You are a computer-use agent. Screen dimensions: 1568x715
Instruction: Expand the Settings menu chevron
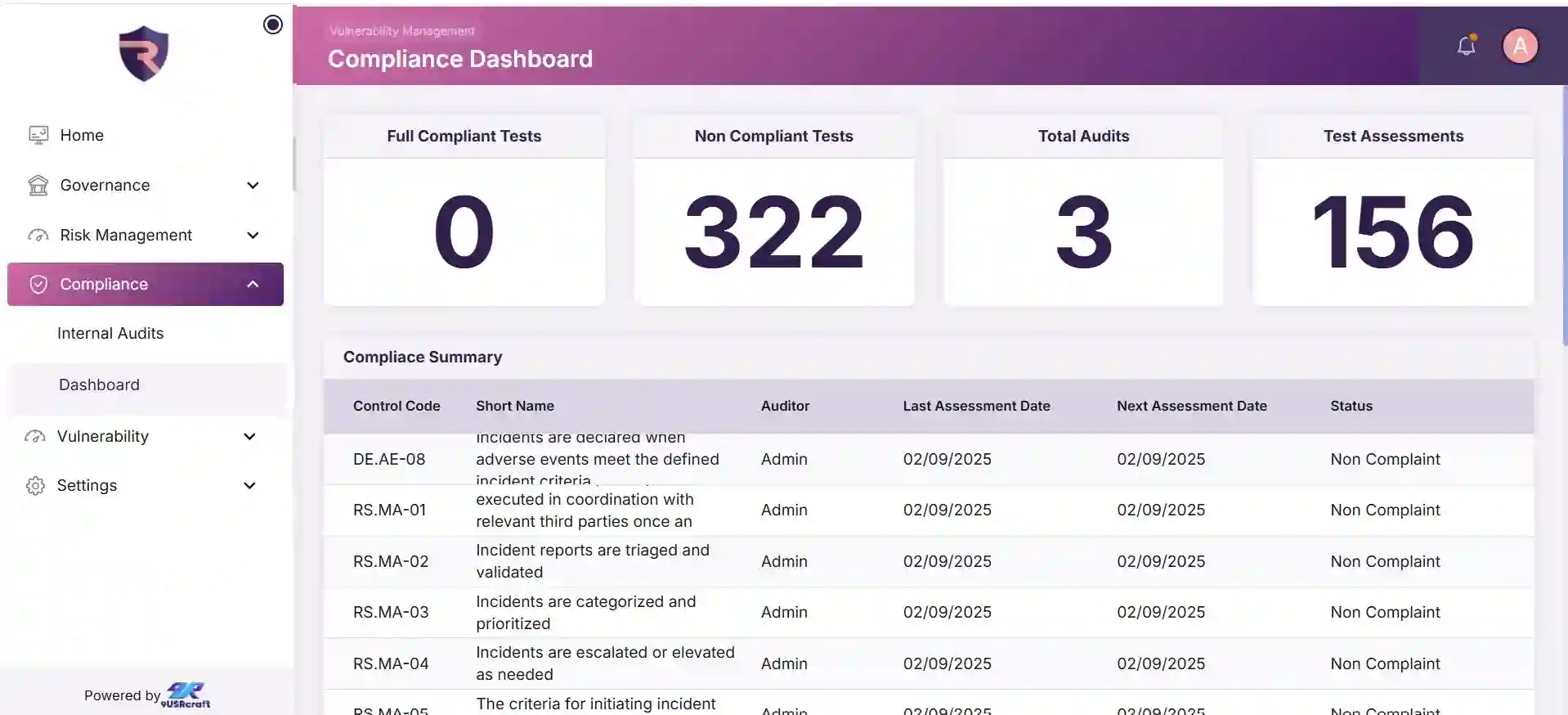coord(249,486)
